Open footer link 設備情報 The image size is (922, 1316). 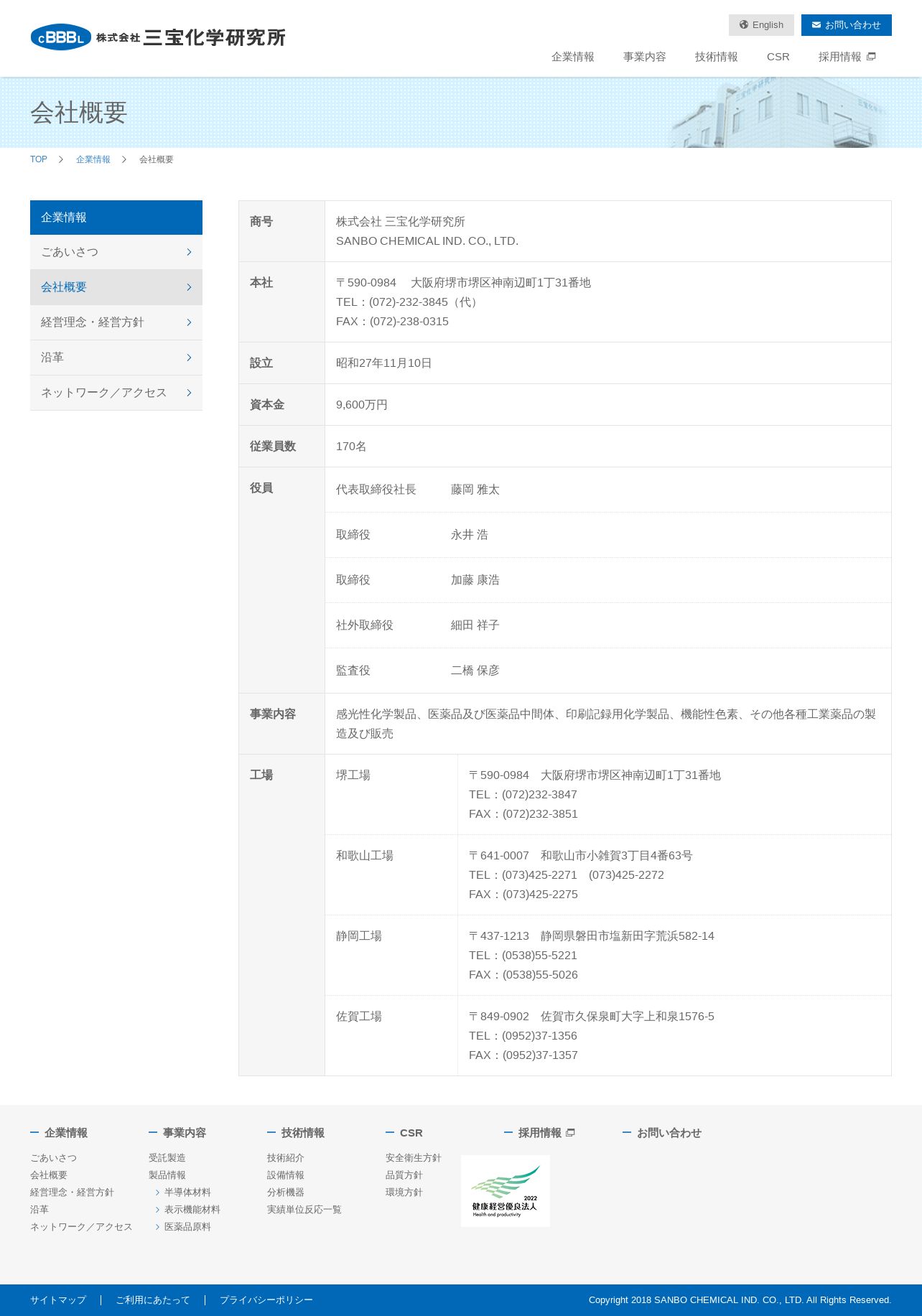click(x=286, y=1175)
